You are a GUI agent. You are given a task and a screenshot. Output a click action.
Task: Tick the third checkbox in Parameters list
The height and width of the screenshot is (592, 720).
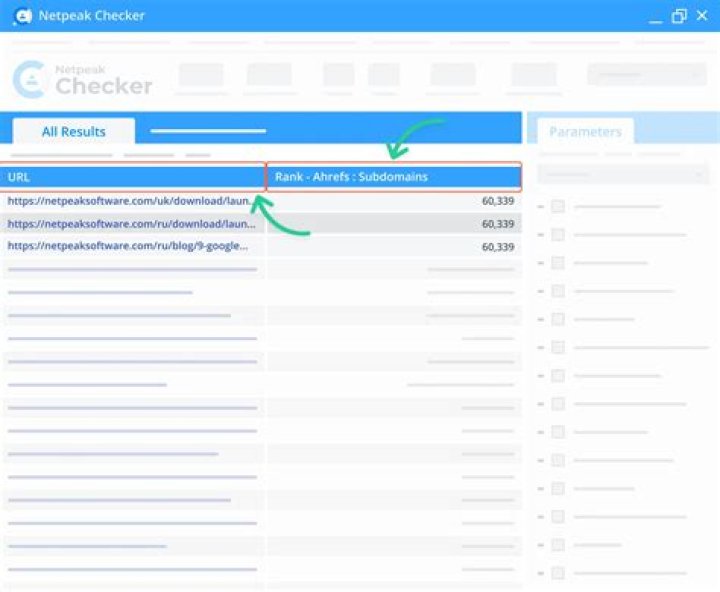pos(558,263)
